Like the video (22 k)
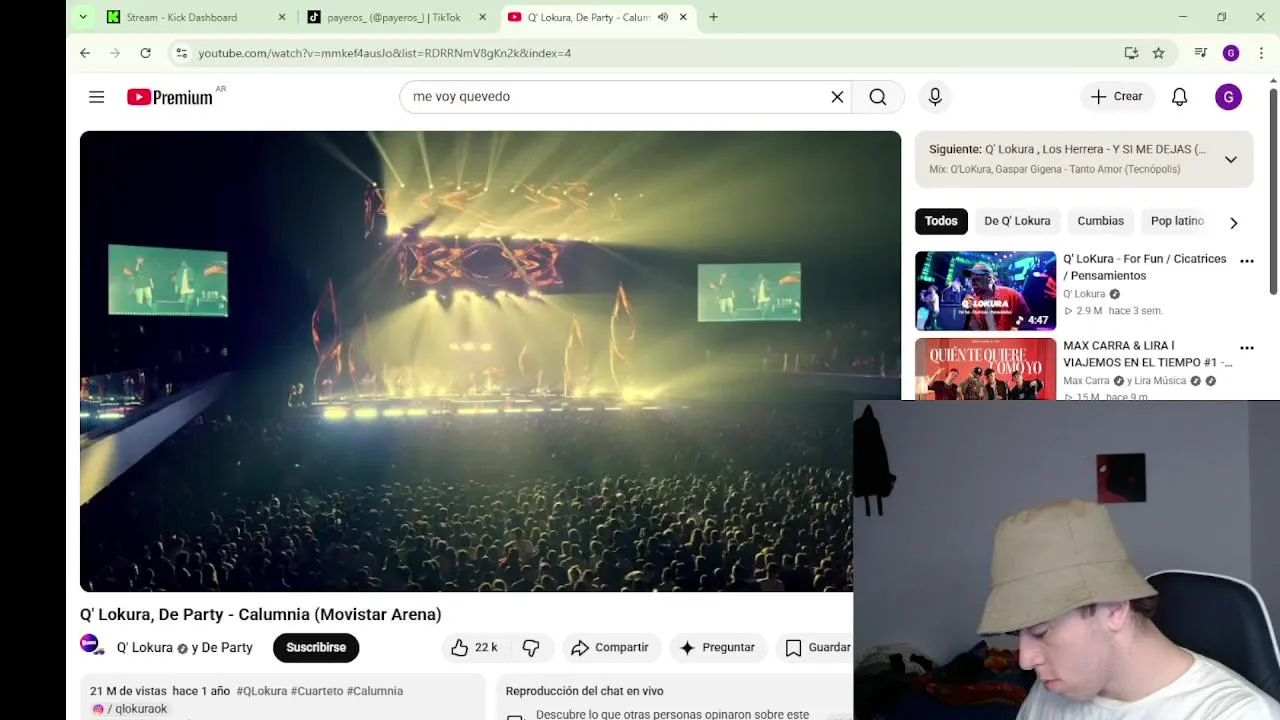Screen dimensions: 1280x720 [x=475, y=648]
